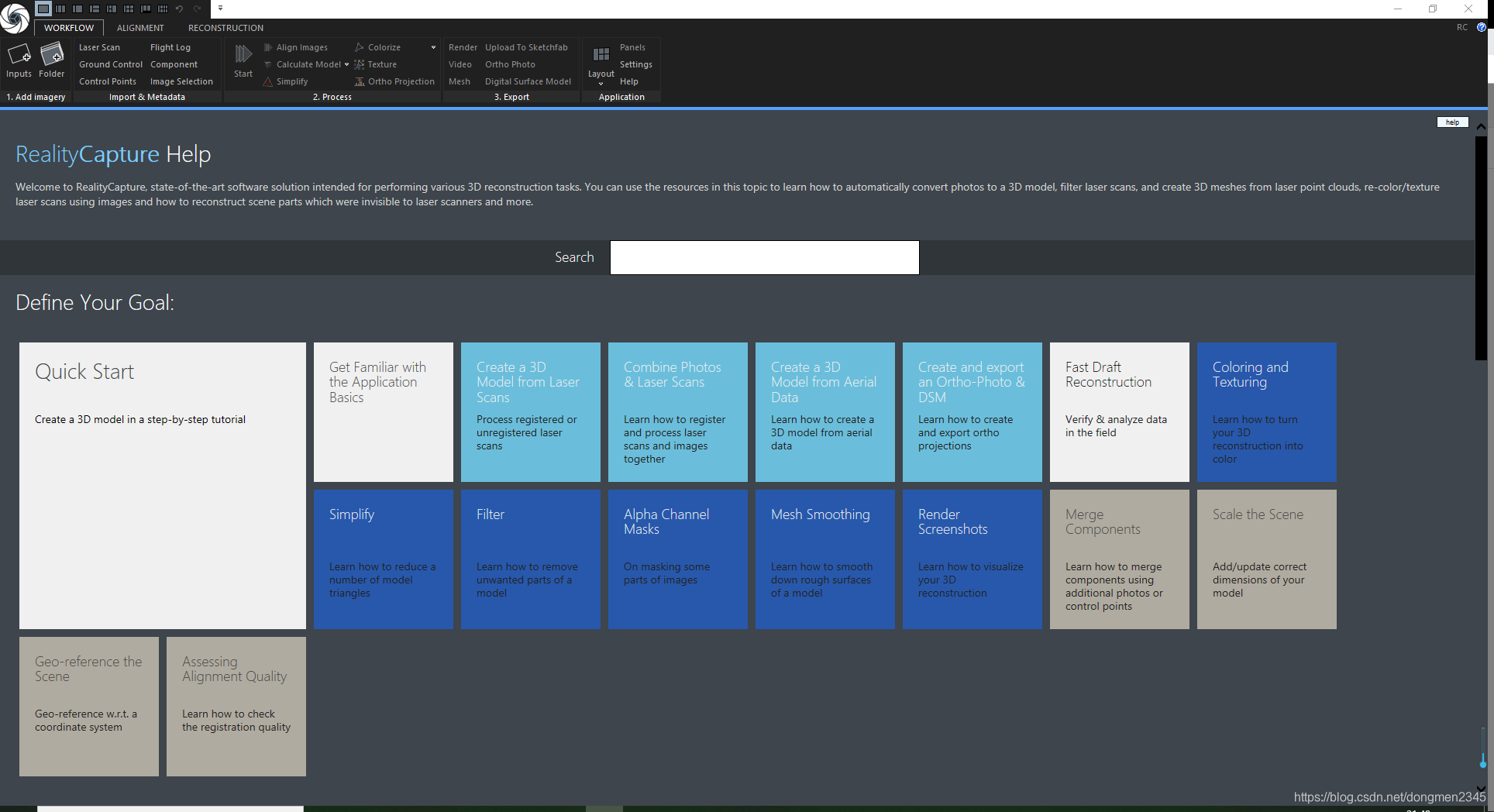Click the Layout grid icon

601,55
